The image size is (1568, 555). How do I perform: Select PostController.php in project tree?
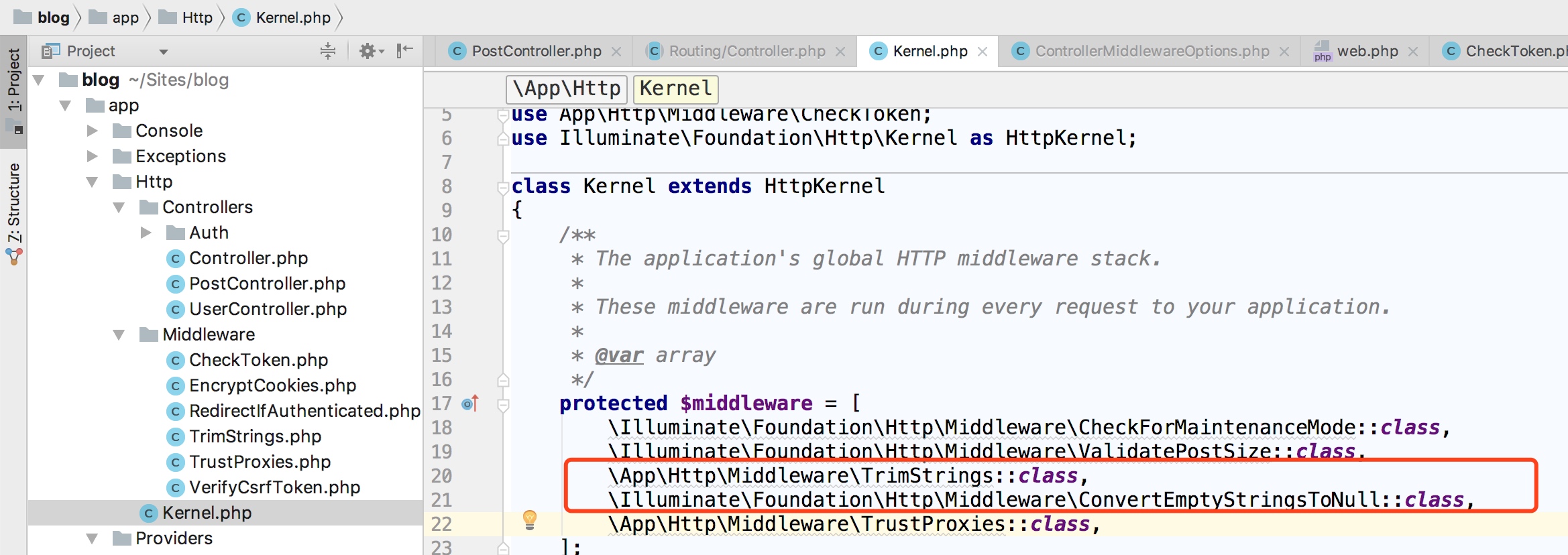coord(267,284)
